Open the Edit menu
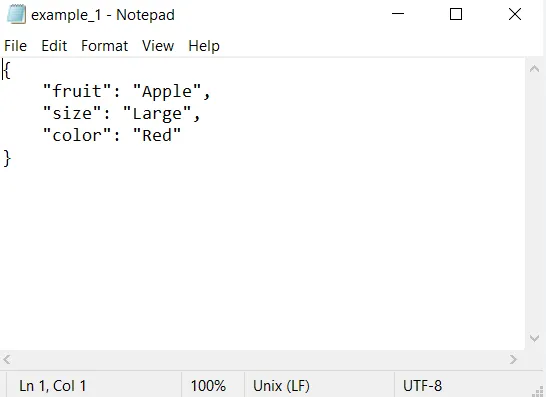 coord(54,46)
